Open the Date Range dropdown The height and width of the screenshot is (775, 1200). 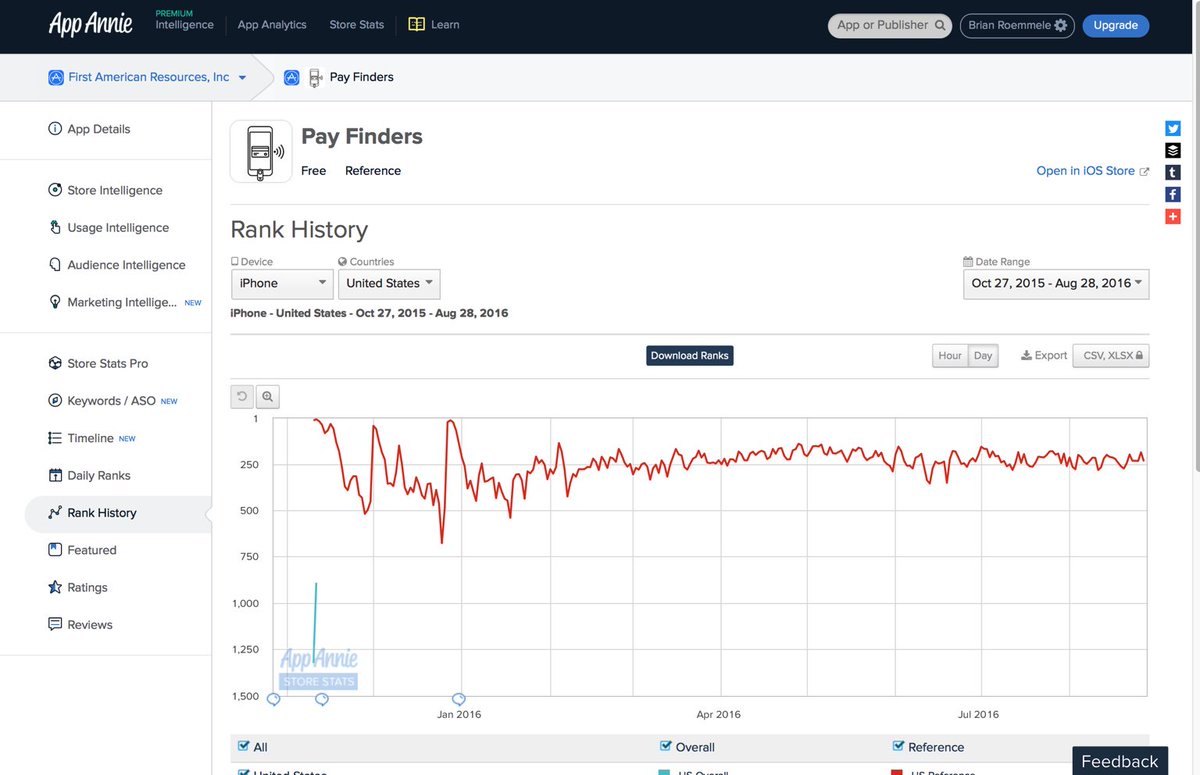tap(1056, 284)
